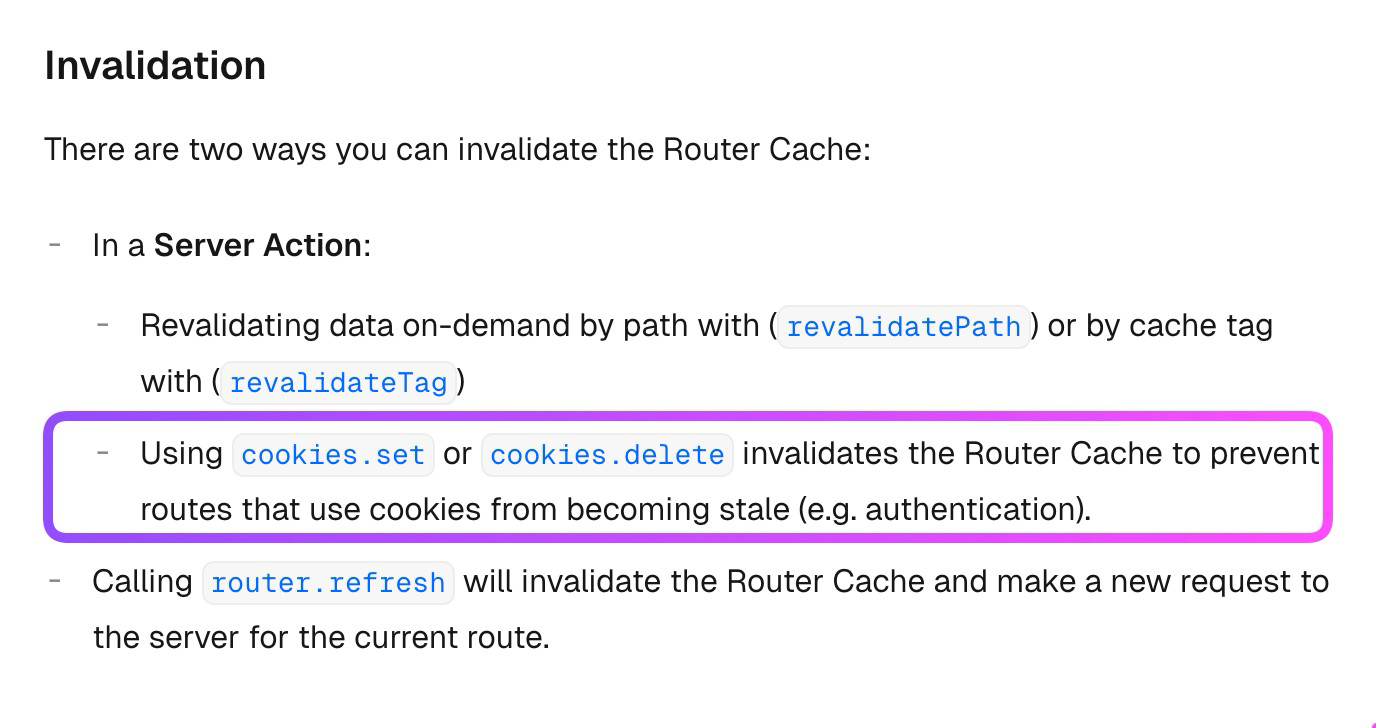
Task: Click the purple-pink highlight border around cookies item
Action: (688, 416)
